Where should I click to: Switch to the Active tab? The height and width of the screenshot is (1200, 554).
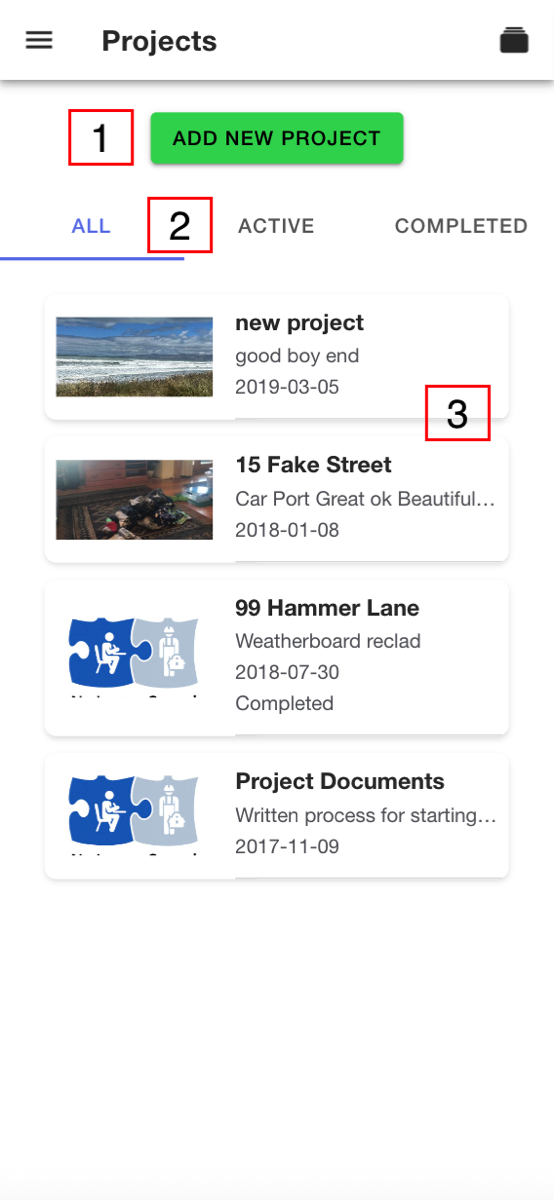[276, 226]
